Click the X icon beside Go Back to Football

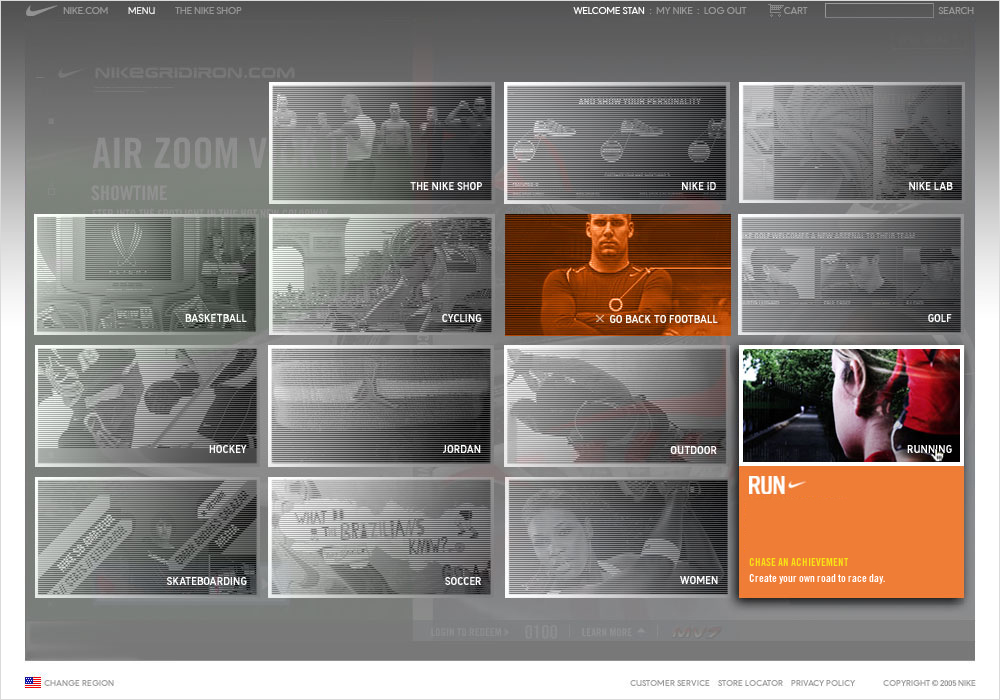coord(600,319)
